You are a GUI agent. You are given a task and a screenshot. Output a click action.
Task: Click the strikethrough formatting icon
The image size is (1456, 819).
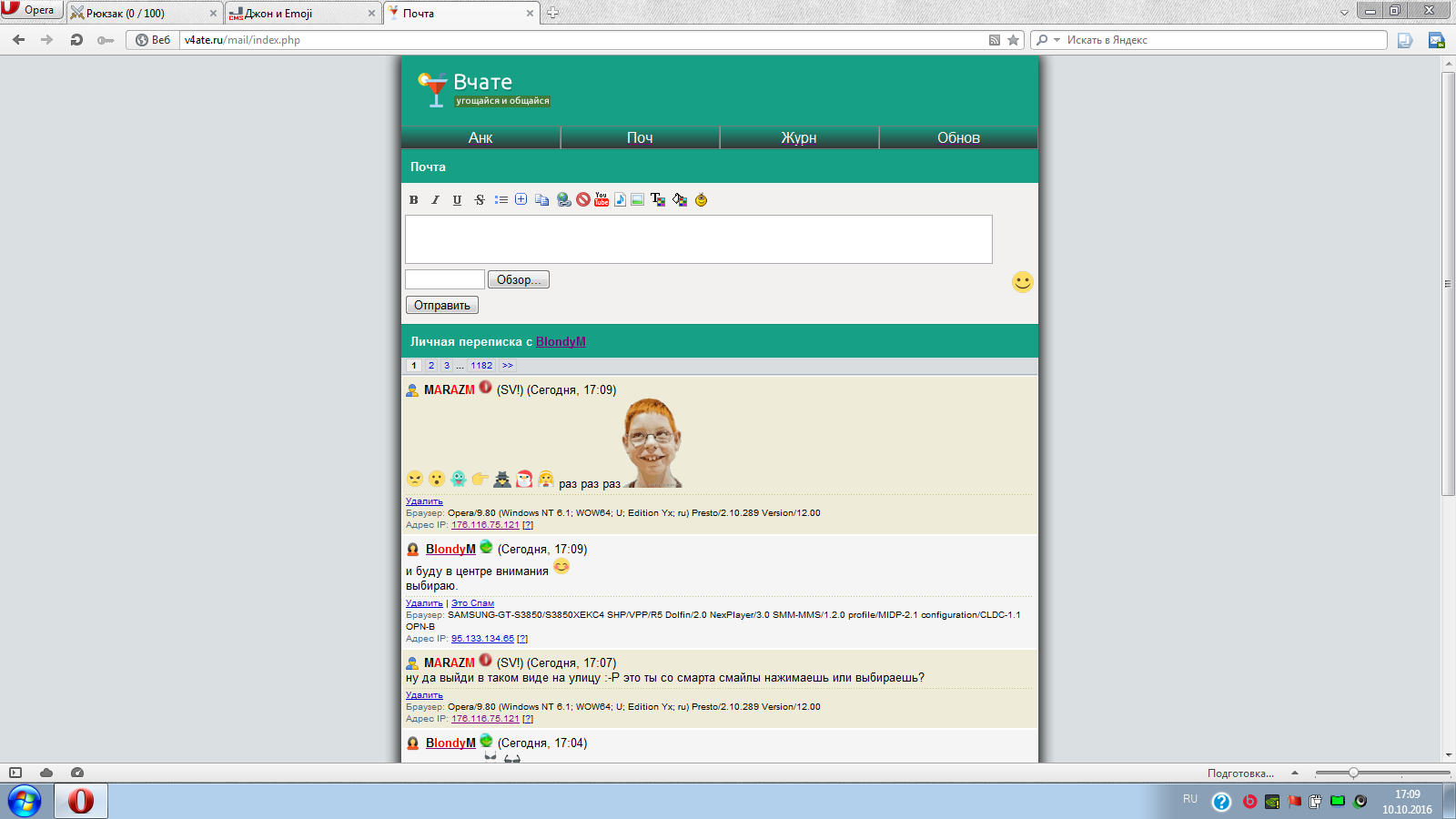click(480, 200)
